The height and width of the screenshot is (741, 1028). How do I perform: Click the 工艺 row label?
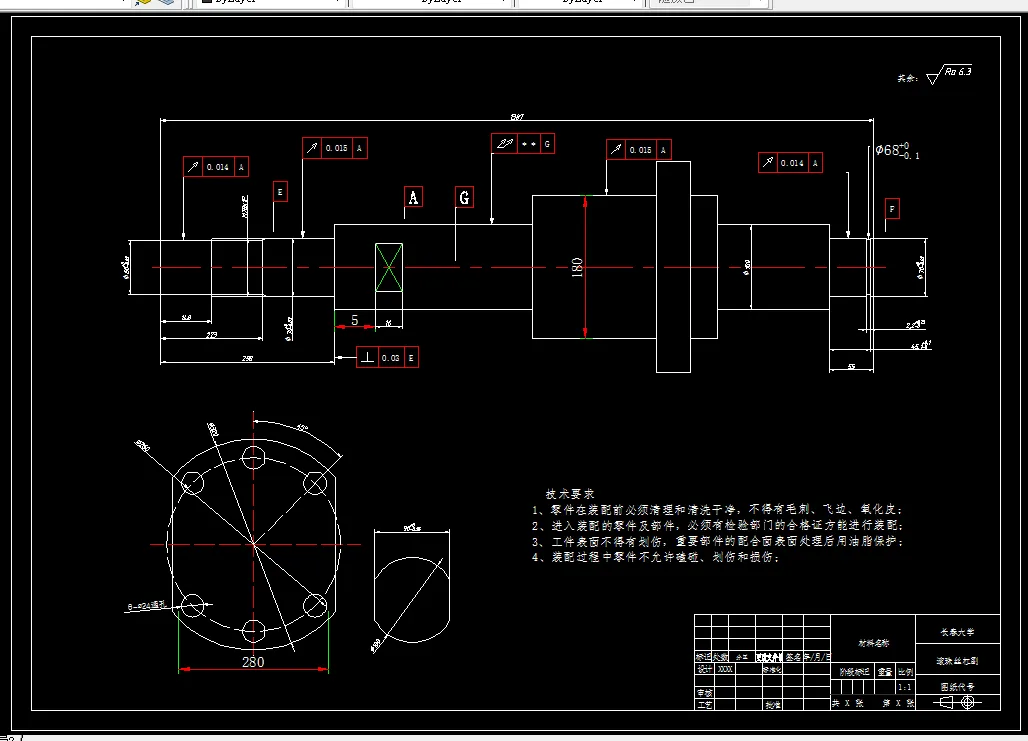click(x=704, y=705)
